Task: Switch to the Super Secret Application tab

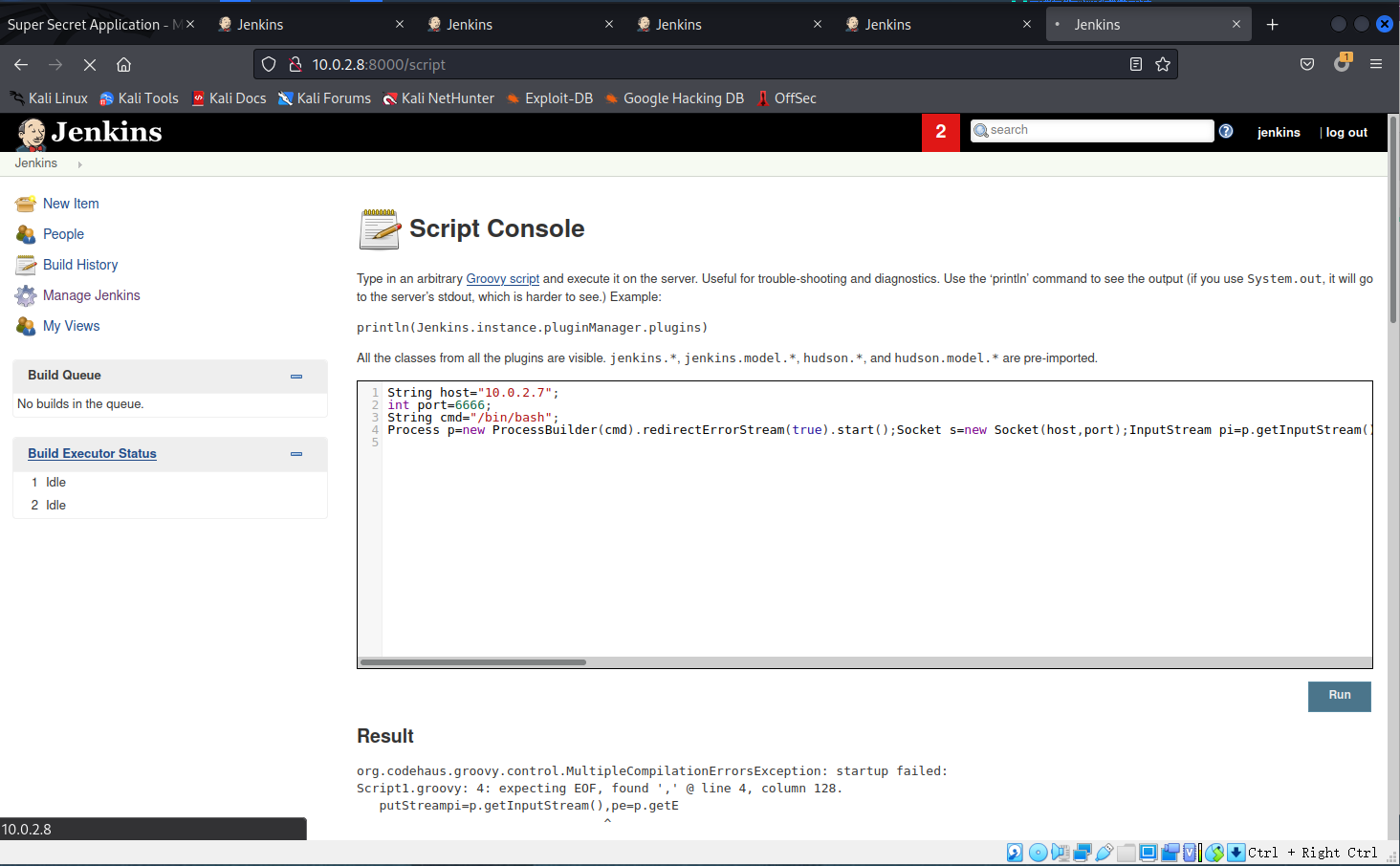Action: (94, 25)
